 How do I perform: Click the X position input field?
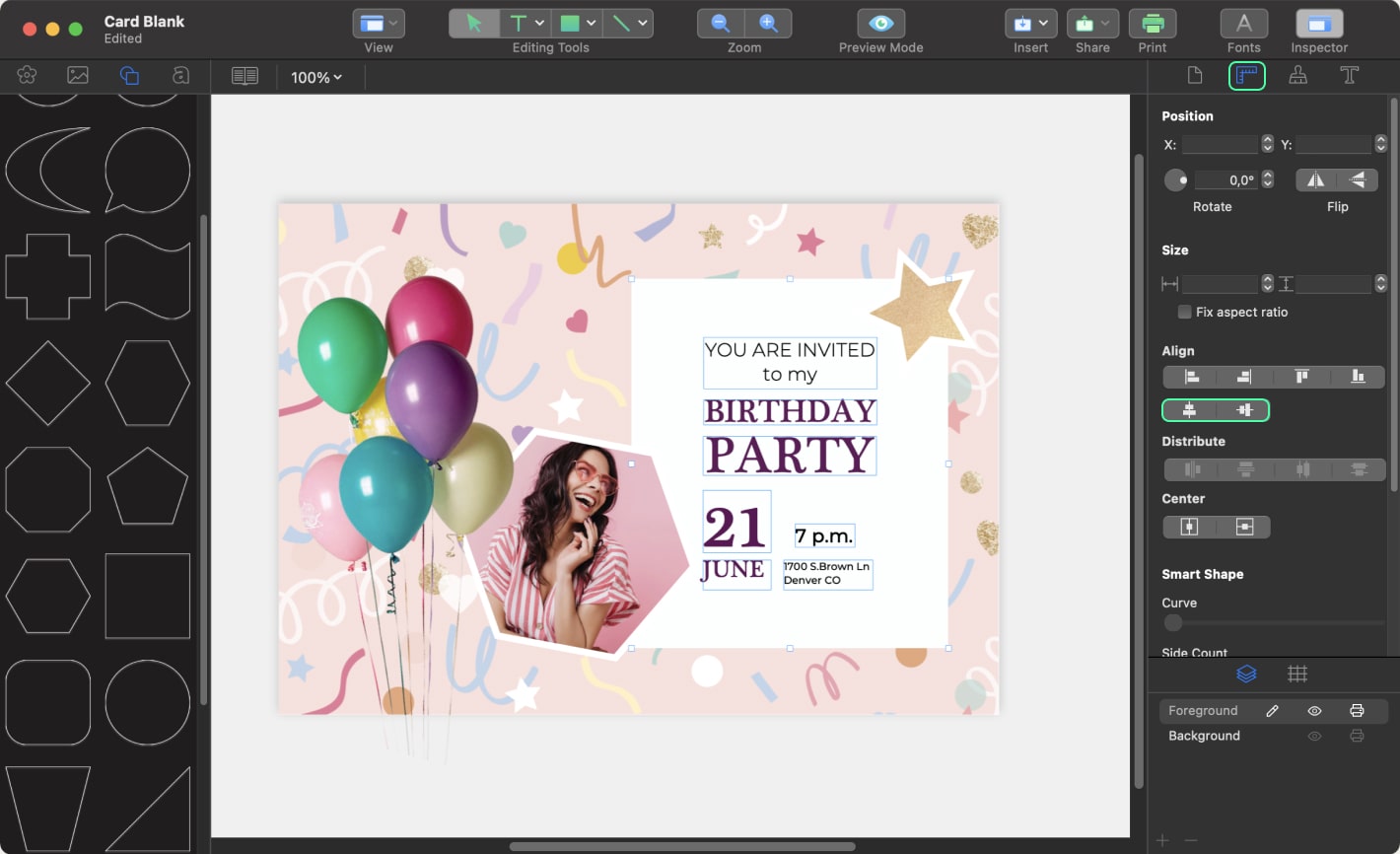click(1220, 144)
